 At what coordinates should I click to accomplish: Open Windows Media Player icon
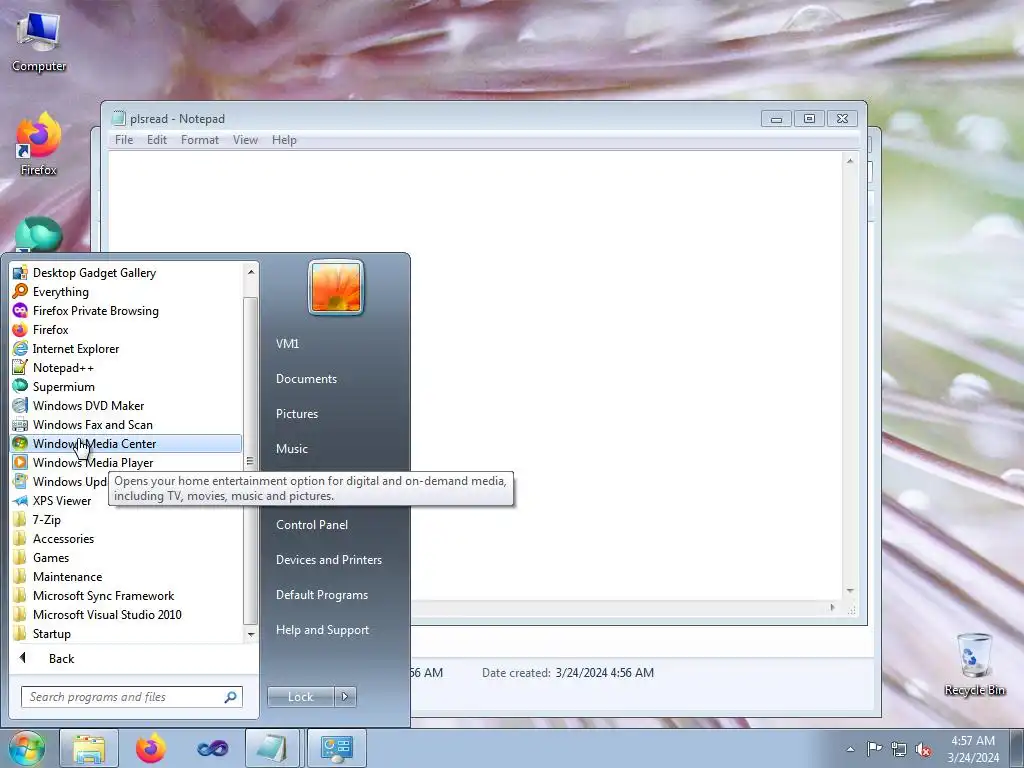coord(20,462)
